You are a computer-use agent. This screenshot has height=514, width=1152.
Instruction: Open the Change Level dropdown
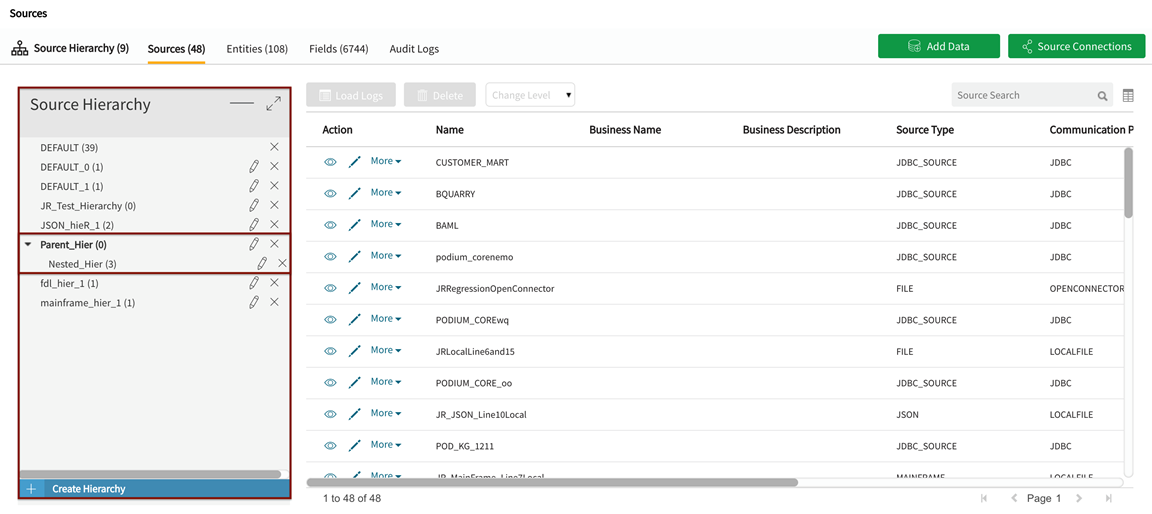coord(530,95)
